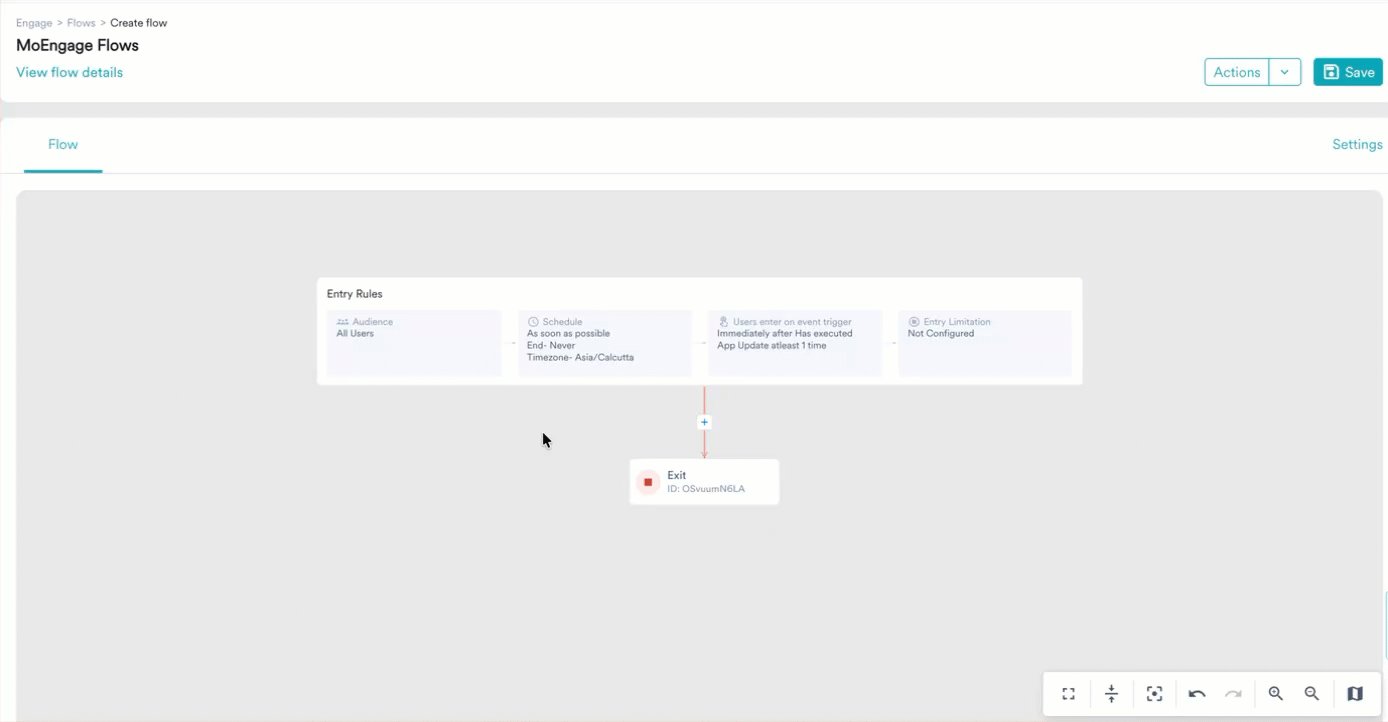The image size is (1388, 722).
Task: Click the redo icon in the canvas toolbar
Action: 1232,693
